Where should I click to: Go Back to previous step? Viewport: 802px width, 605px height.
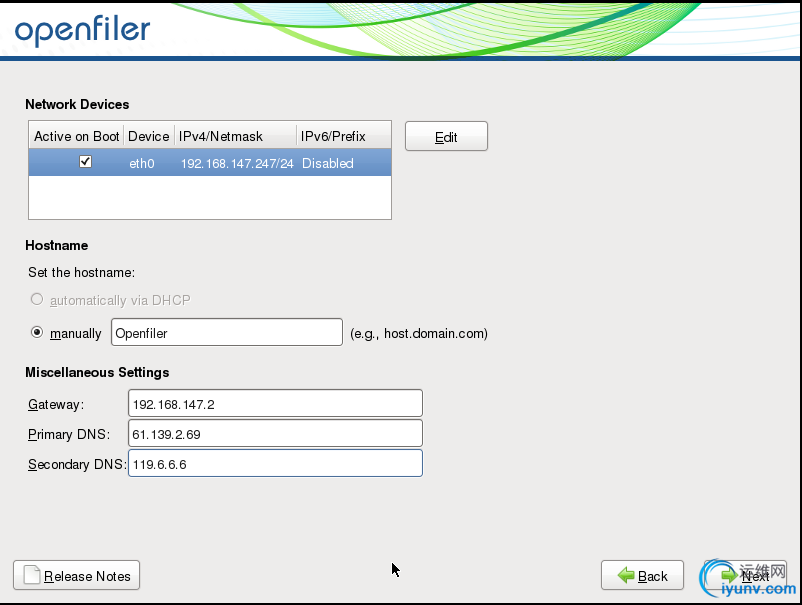click(642, 575)
